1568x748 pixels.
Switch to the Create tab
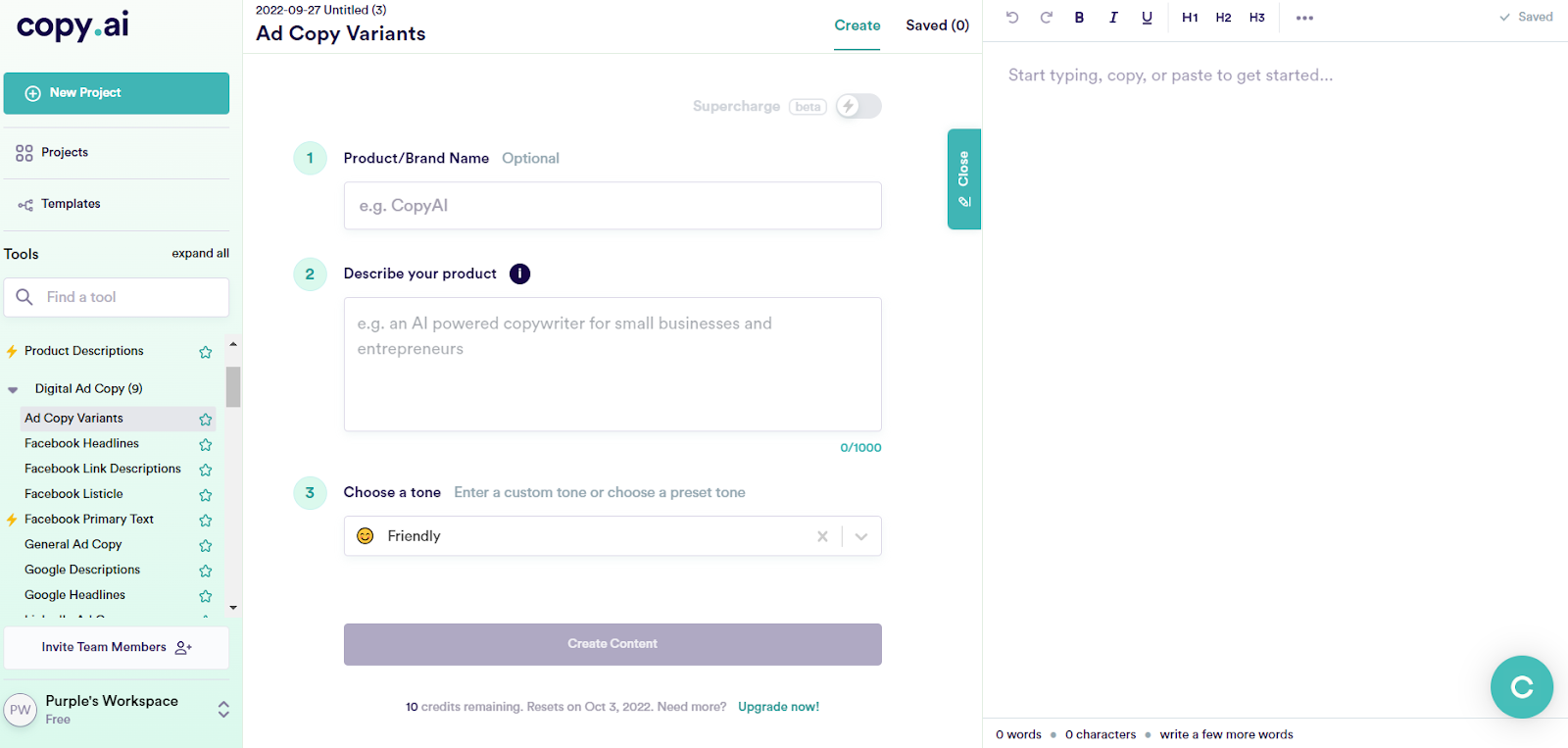point(857,25)
